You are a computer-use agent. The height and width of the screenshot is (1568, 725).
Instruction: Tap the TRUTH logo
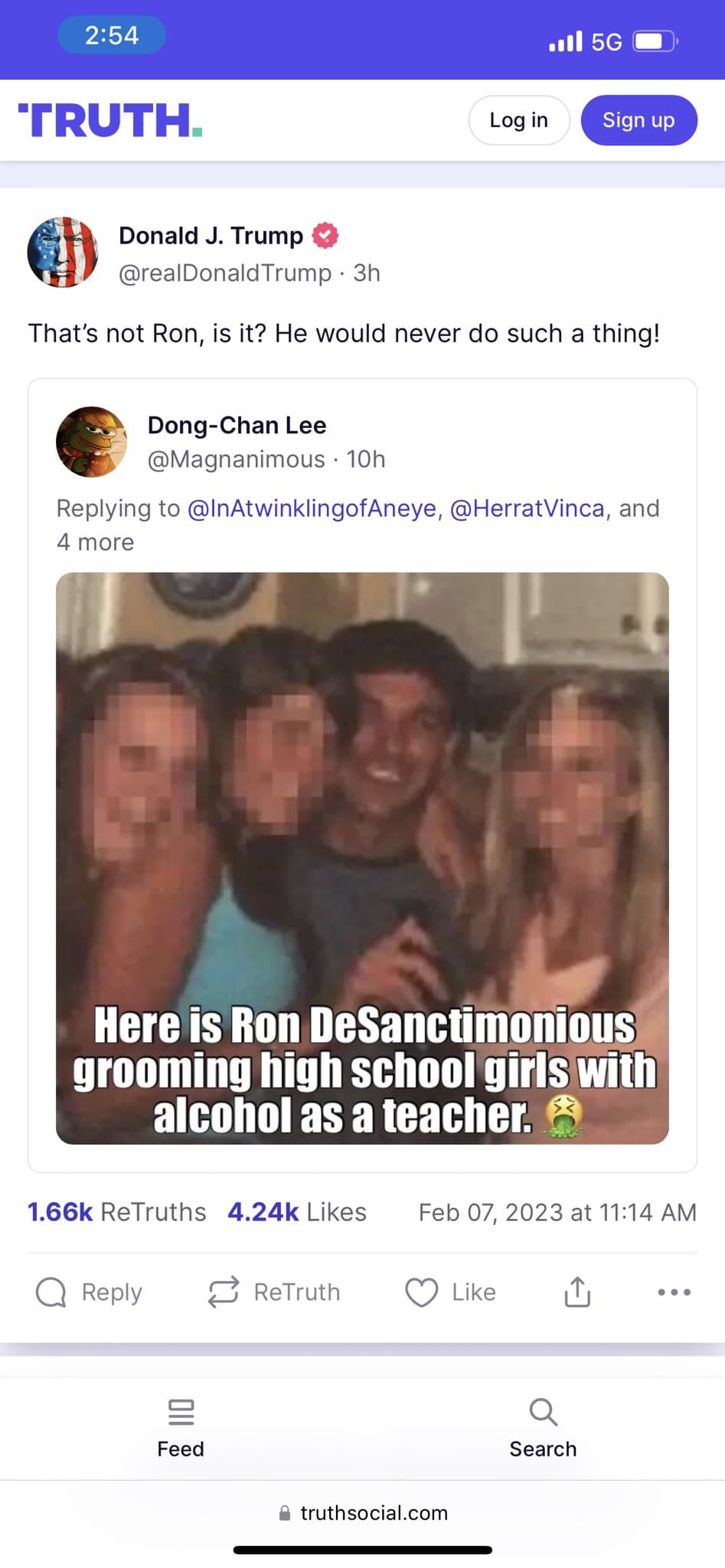pos(109,120)
